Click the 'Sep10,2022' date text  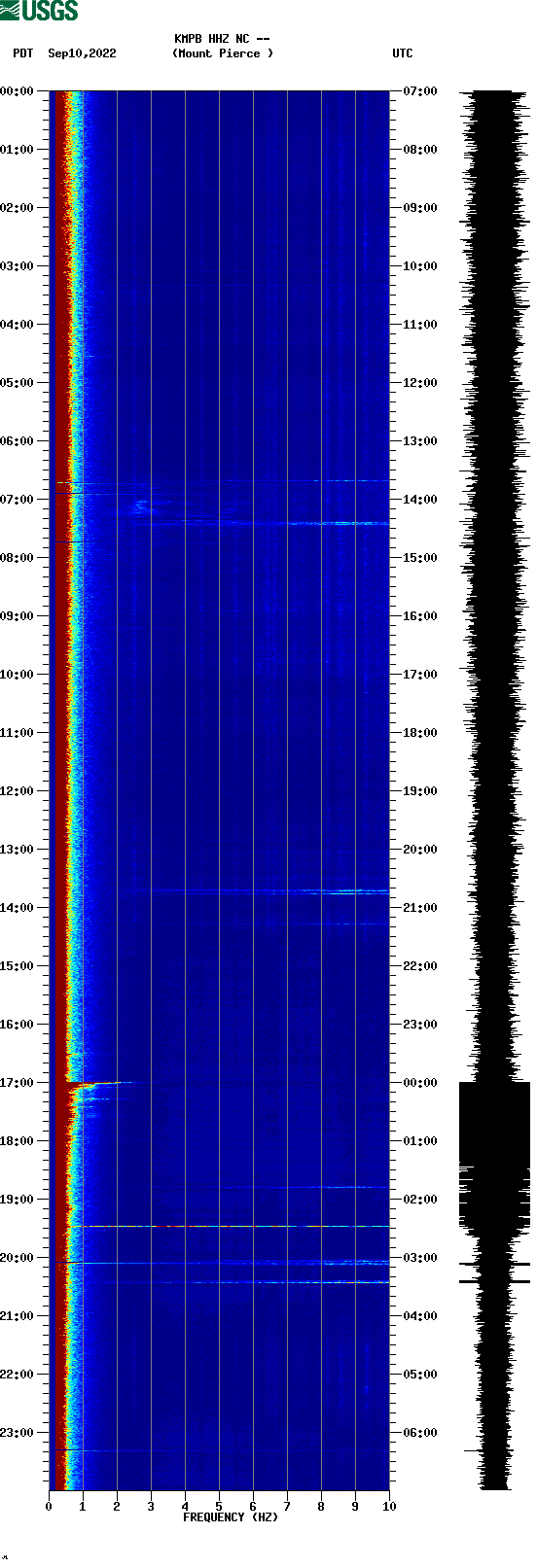(x=82, y=53)
